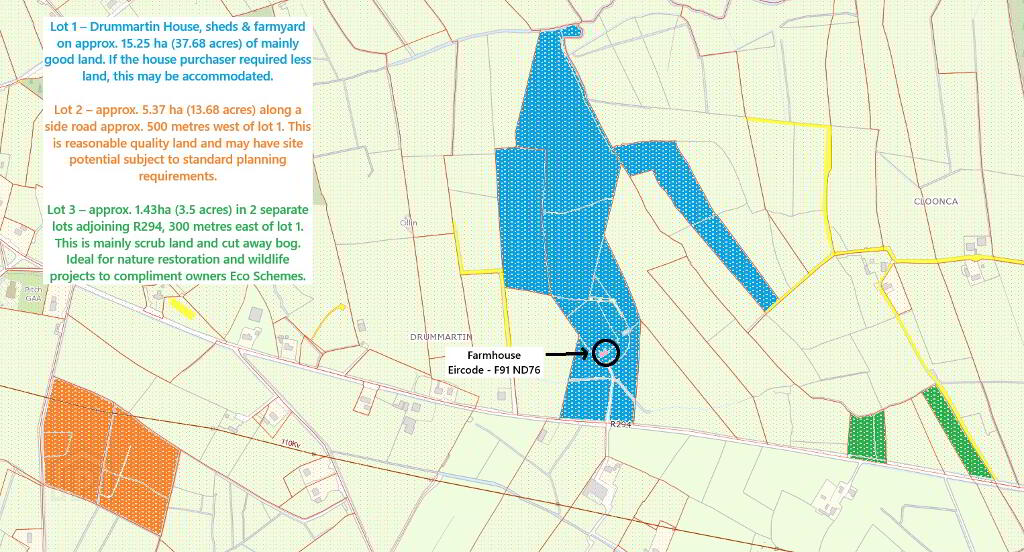The width and height of the screenshot is (1024, 552).
Task: Click the Lot 1 blue description text
Action: click(179, 50)
